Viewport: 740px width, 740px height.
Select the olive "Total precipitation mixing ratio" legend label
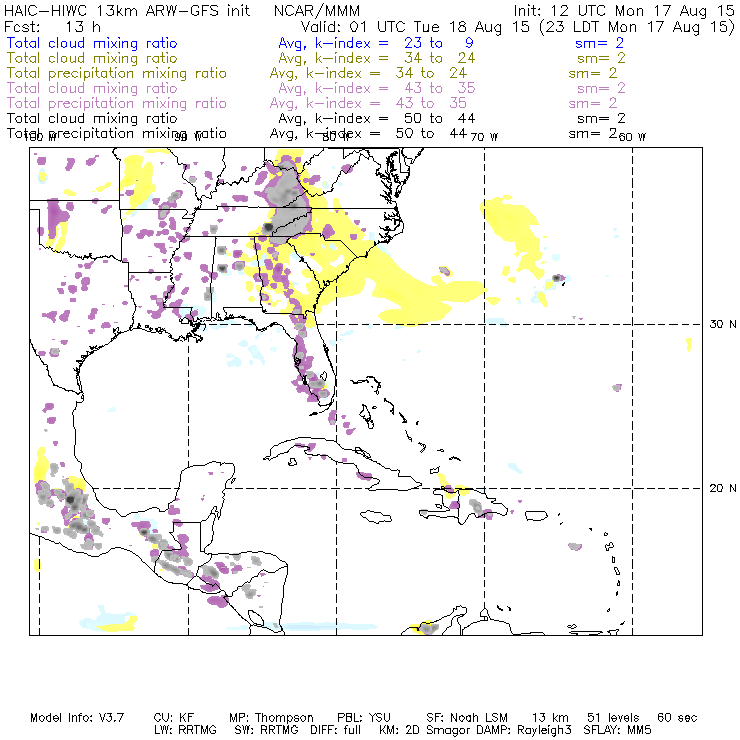coord(117,73)
